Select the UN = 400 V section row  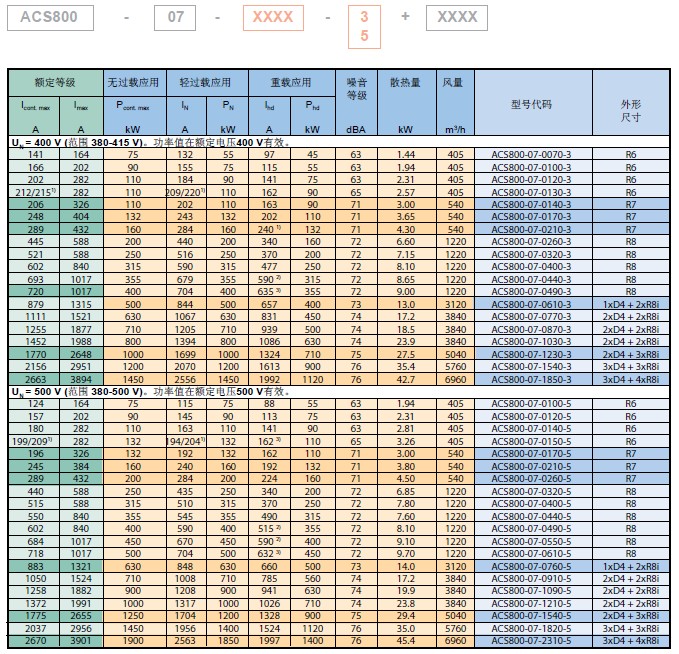tap(340, 142)
